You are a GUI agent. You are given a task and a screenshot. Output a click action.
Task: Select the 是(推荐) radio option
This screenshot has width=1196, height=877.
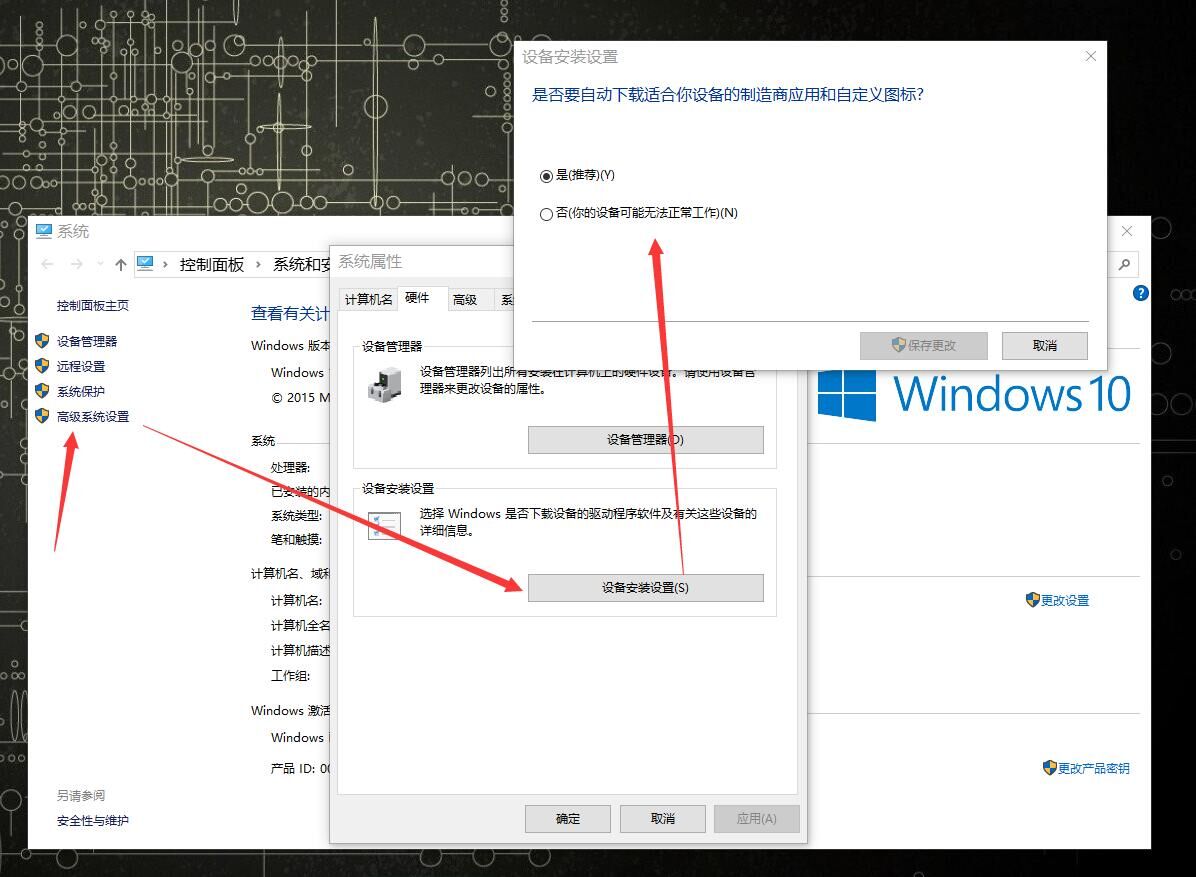(577, 176)
